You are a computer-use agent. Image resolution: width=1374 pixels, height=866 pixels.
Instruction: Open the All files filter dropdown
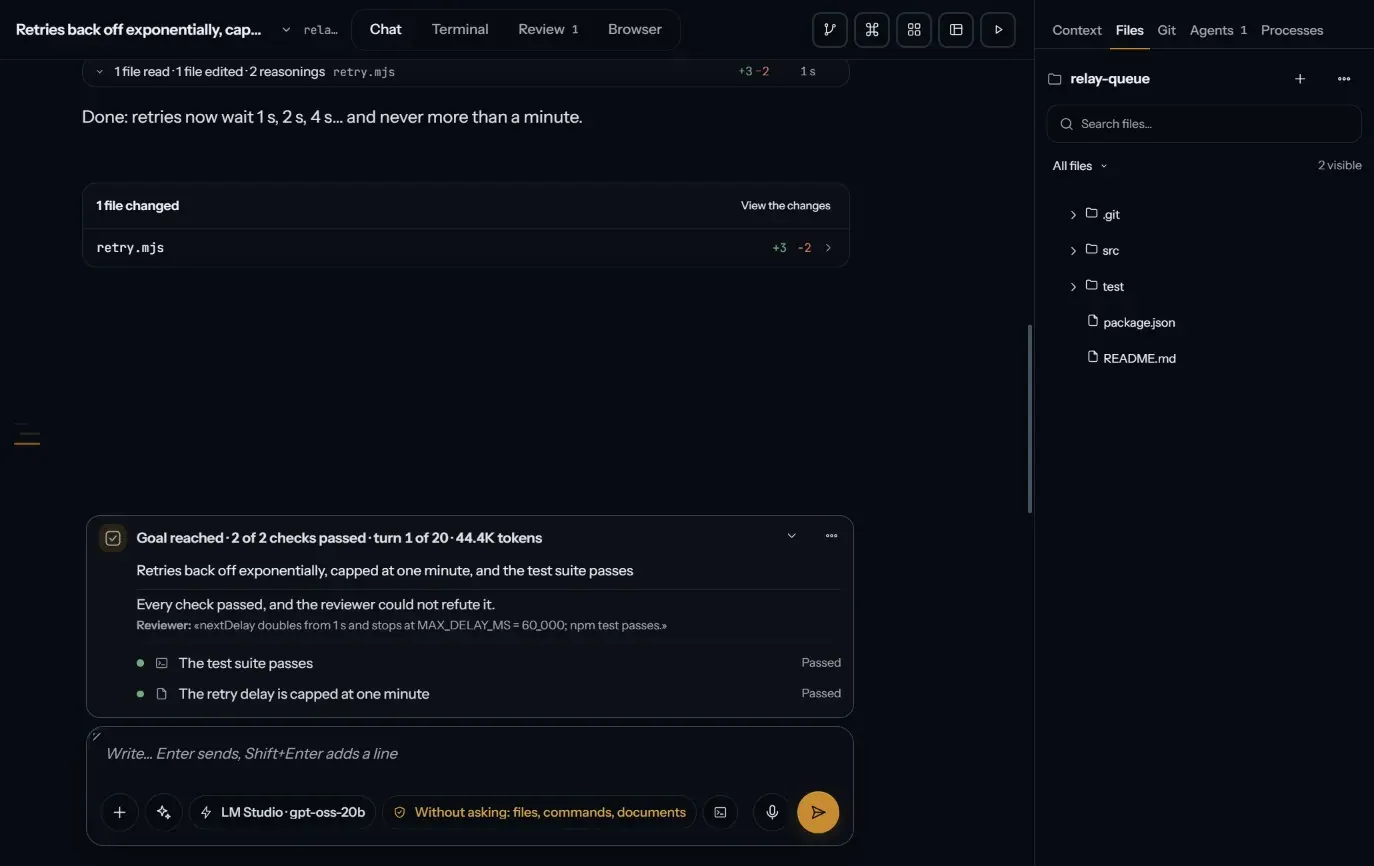pyautogui.click(x=1080, y=166)
